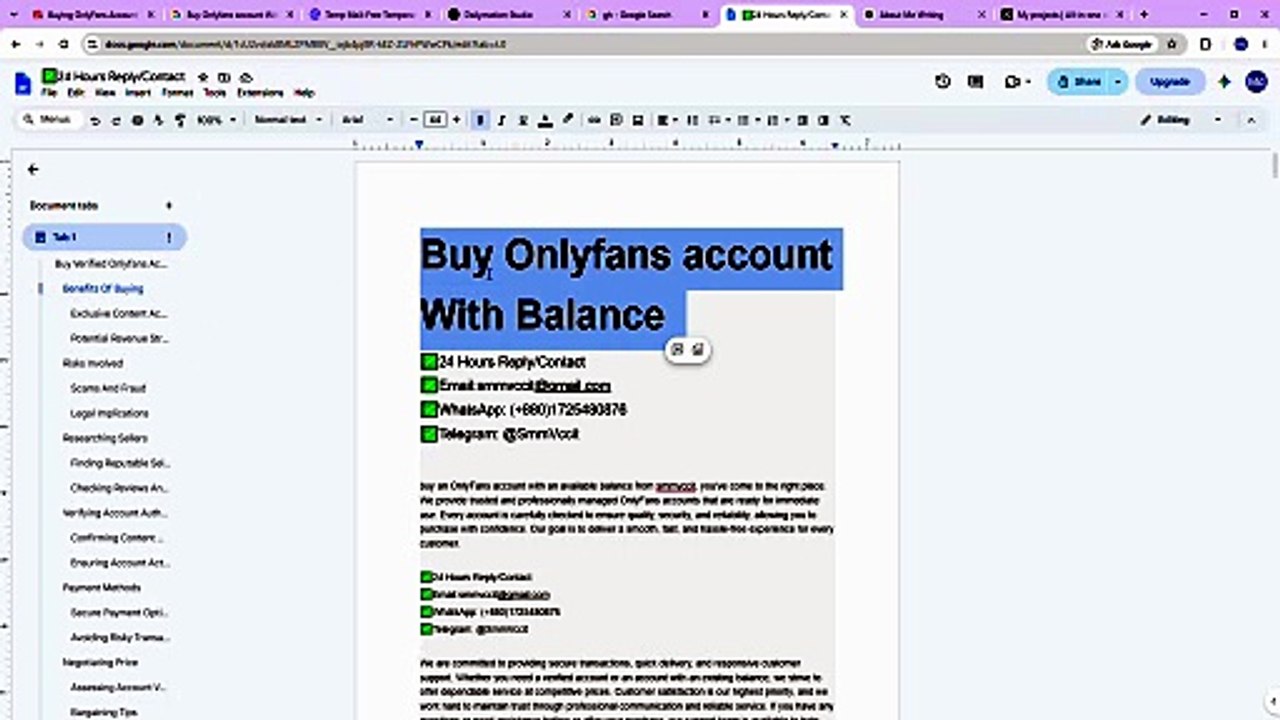Collapse the toolbar with up chevron
1280x720 pixels.
click(x=1250, y=120)
